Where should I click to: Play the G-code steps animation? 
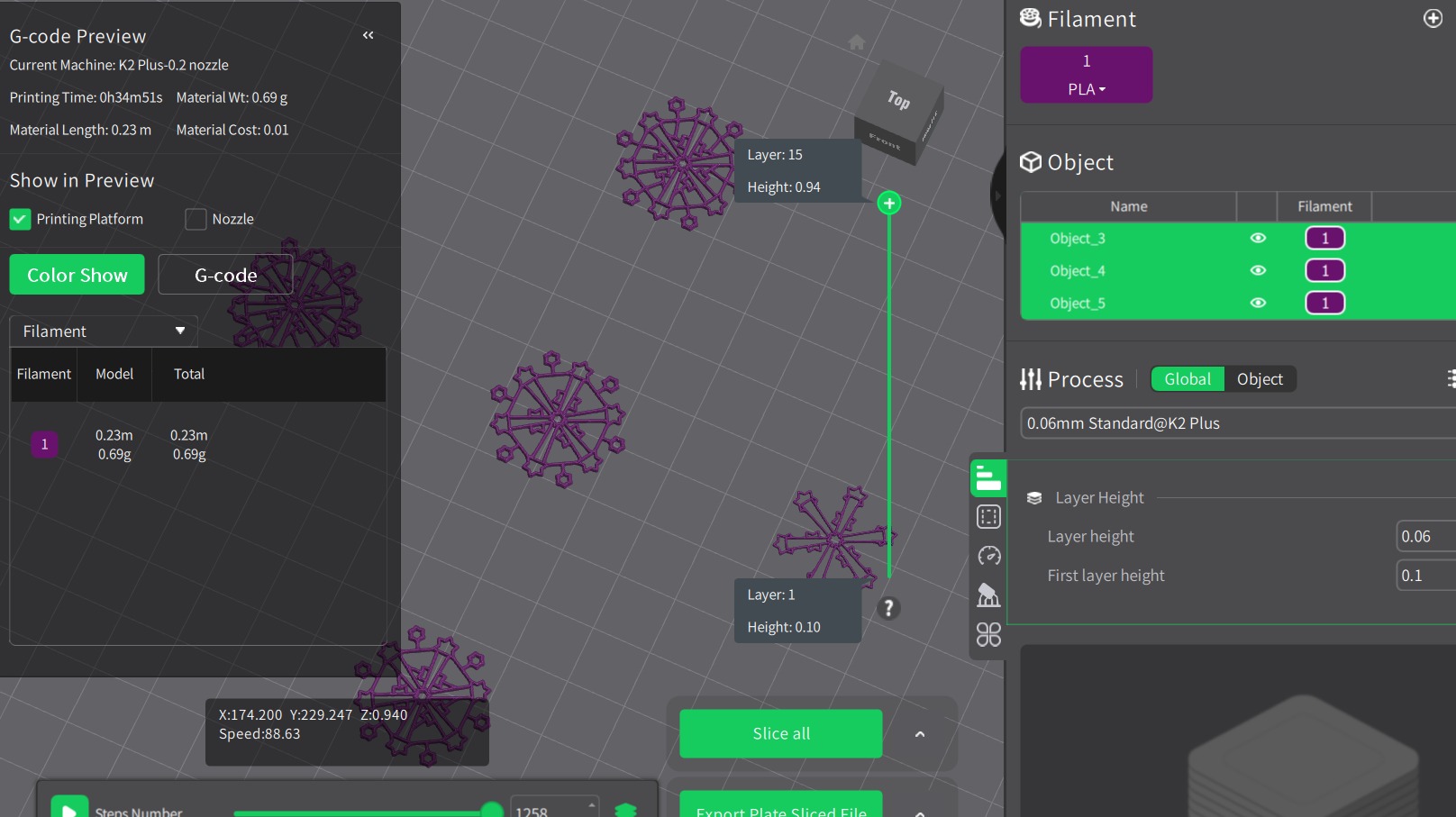(x=69, y=807)
